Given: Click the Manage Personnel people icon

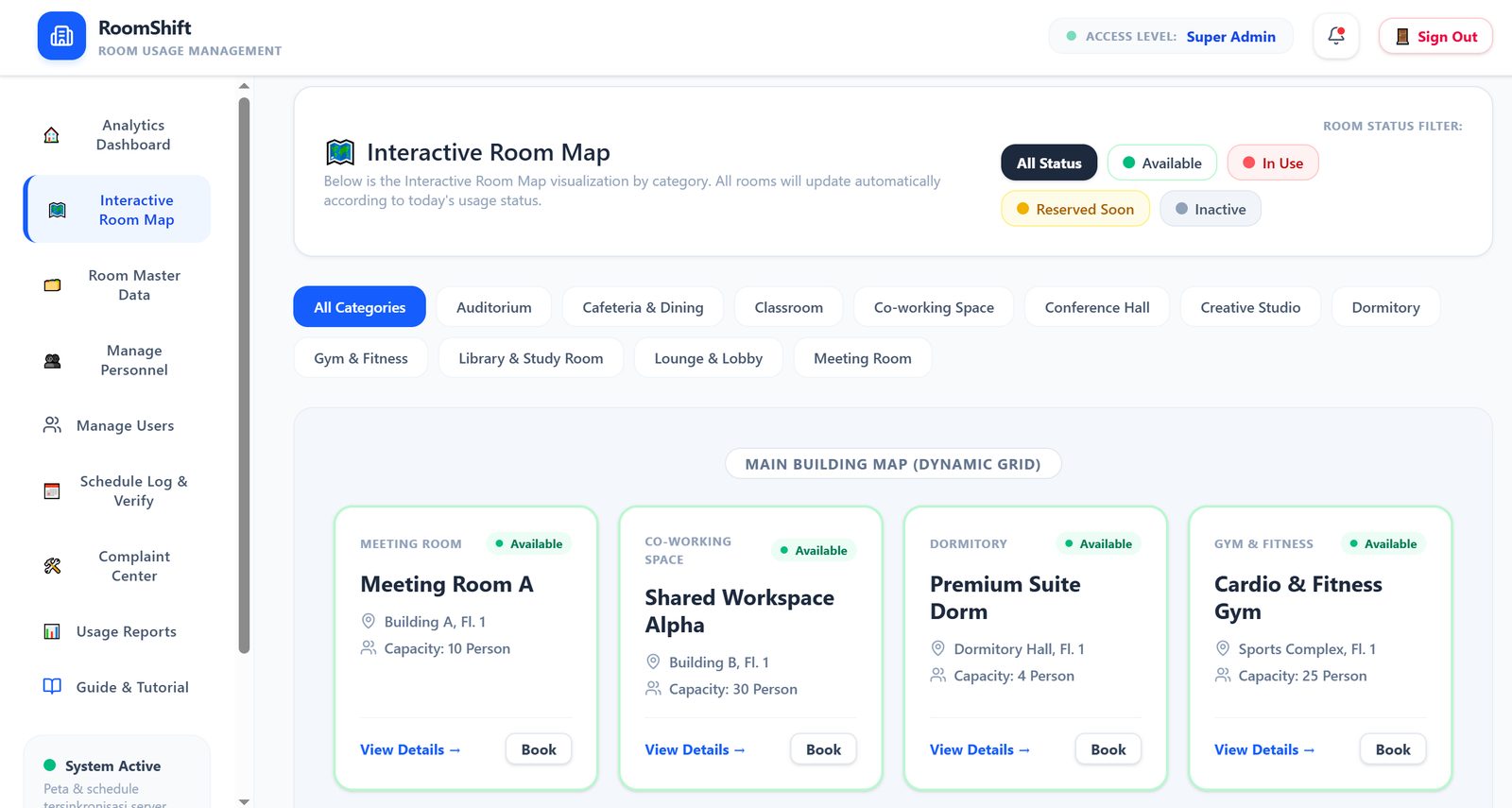Looking at the screenshot, I should click(52, 361).
